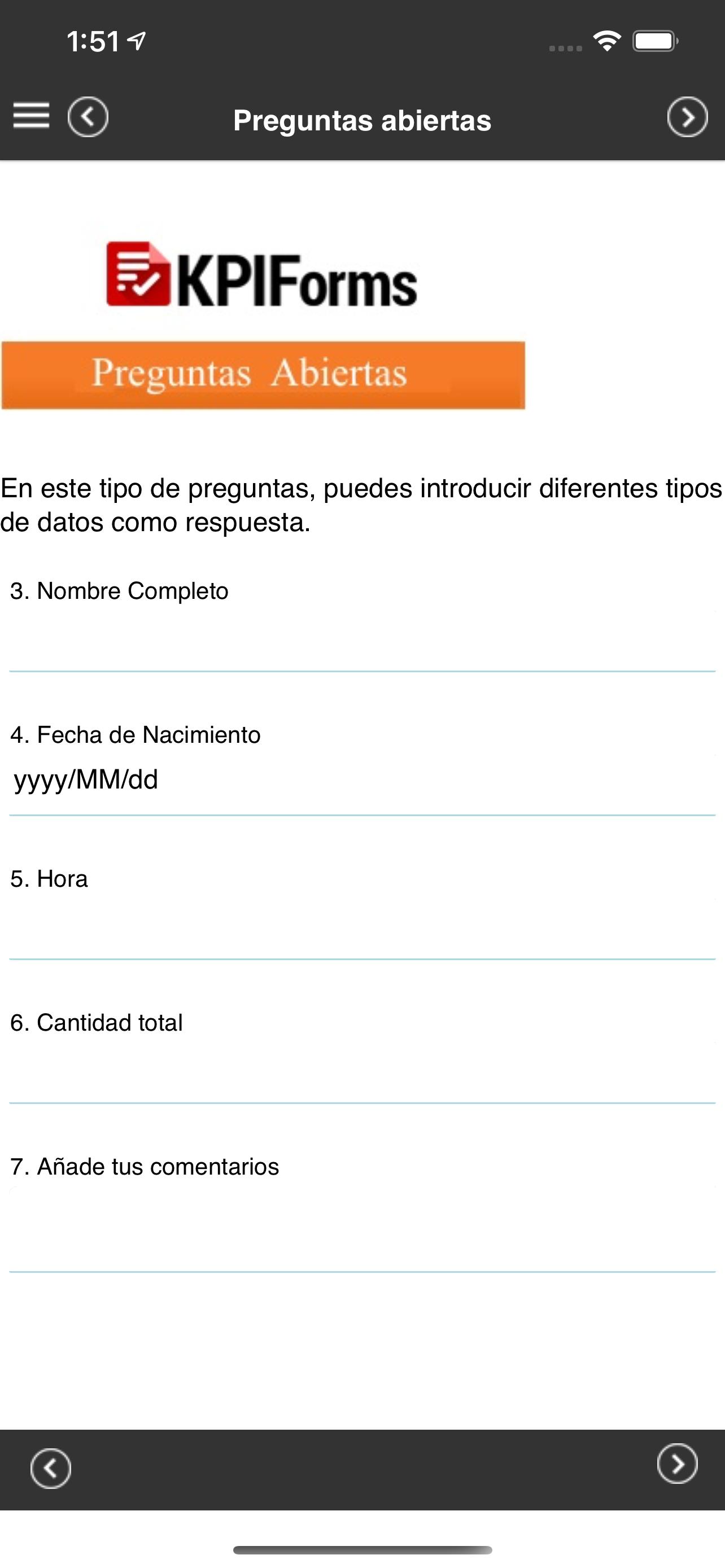Tap the Preguntas abiertas header title

click(362, 121)
